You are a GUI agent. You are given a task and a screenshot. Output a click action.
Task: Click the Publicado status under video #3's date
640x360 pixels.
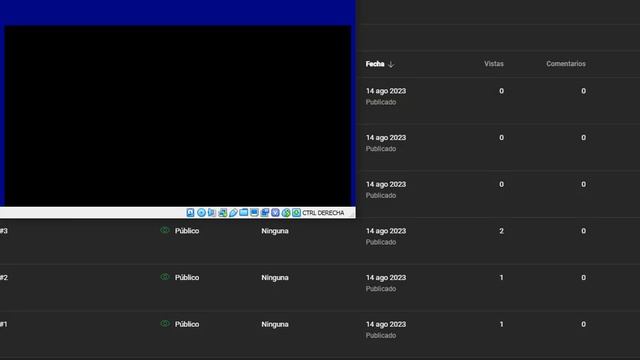(381, 242)
